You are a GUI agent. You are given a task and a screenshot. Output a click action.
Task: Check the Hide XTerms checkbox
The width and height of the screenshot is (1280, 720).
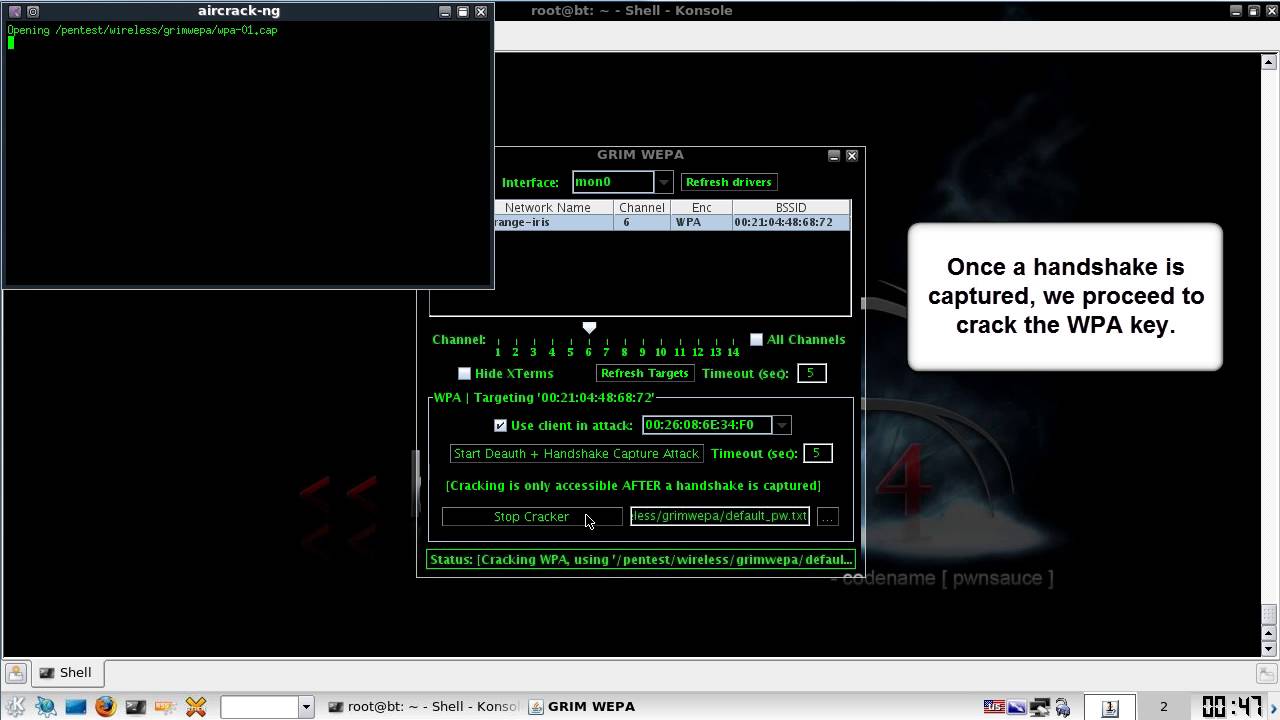coord(464,373)
